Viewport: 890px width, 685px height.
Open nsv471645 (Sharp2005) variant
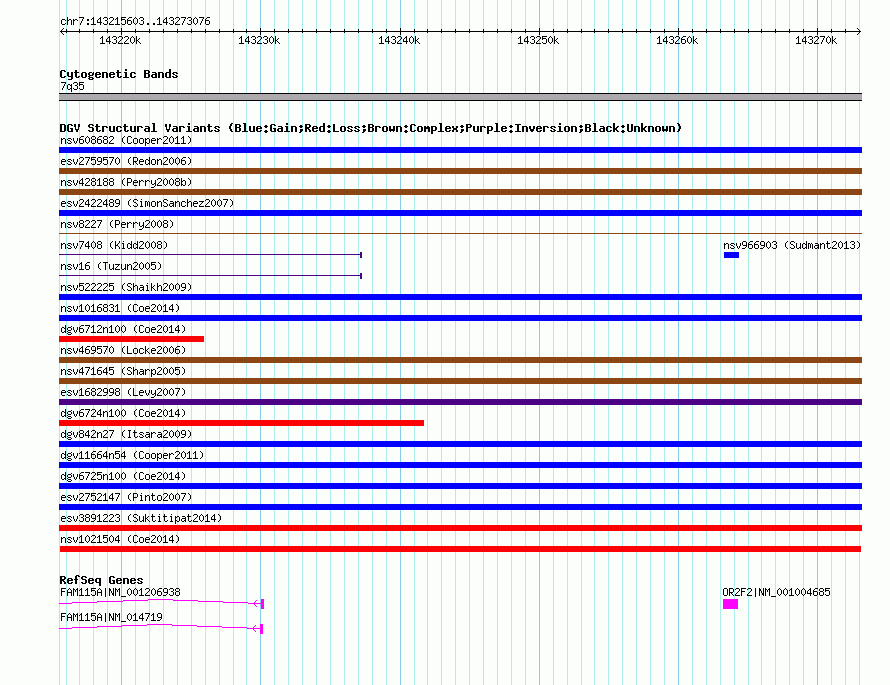pyautogui.click(x=123, y=371)
